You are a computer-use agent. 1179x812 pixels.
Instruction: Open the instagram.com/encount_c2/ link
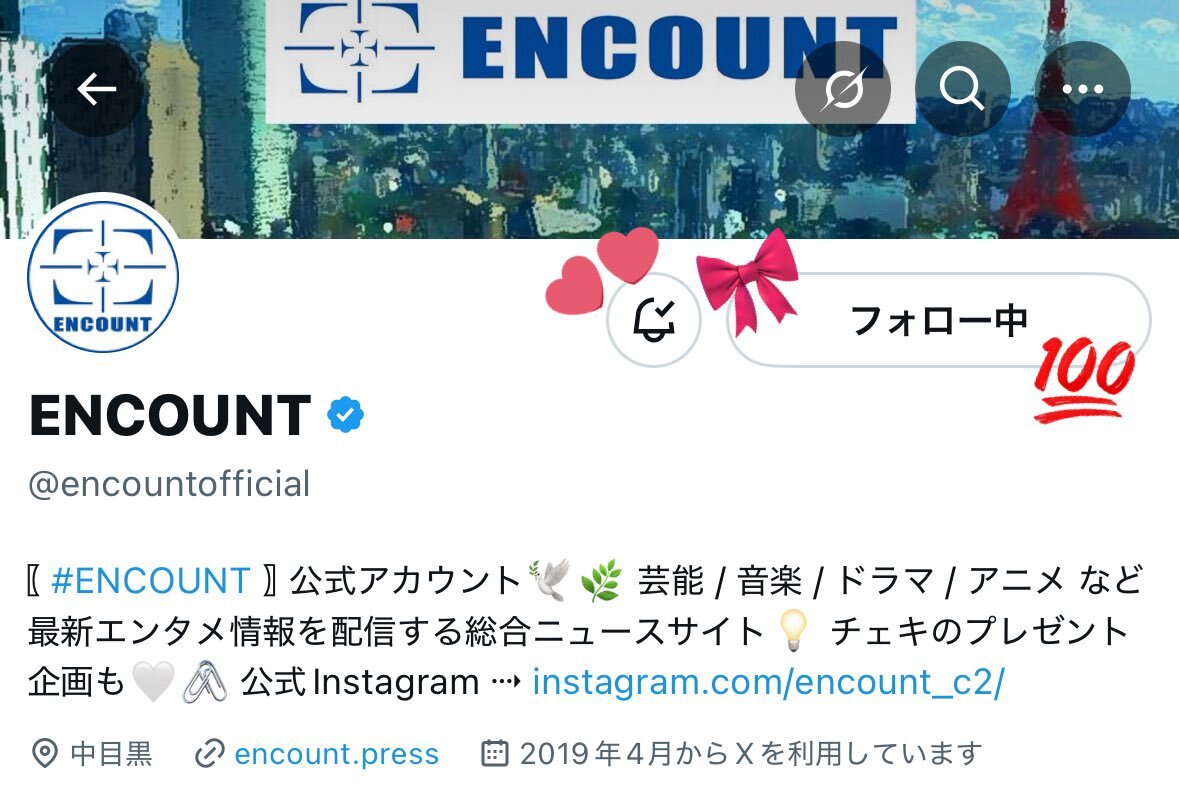[768, 682]
